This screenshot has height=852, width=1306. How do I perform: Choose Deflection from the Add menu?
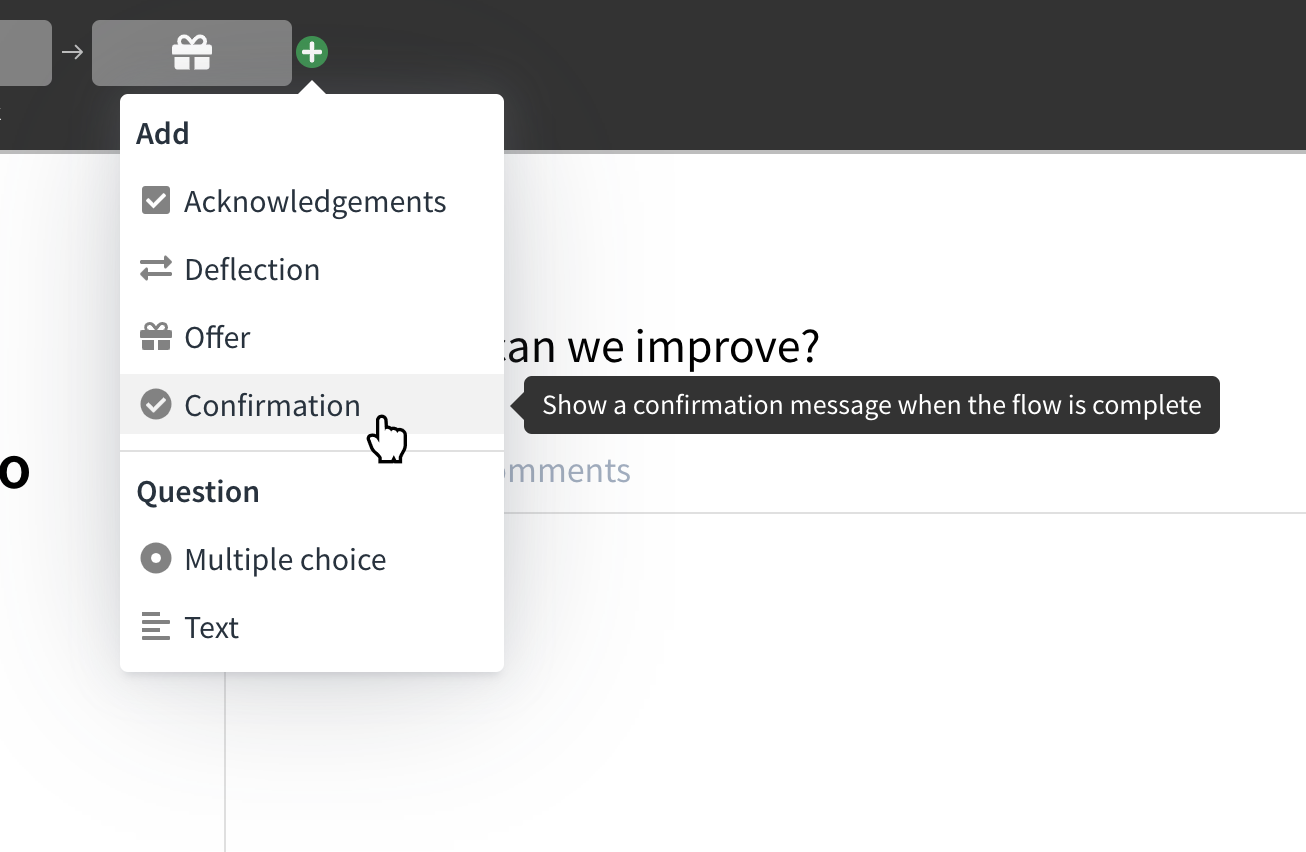click(x=252, y=268)
